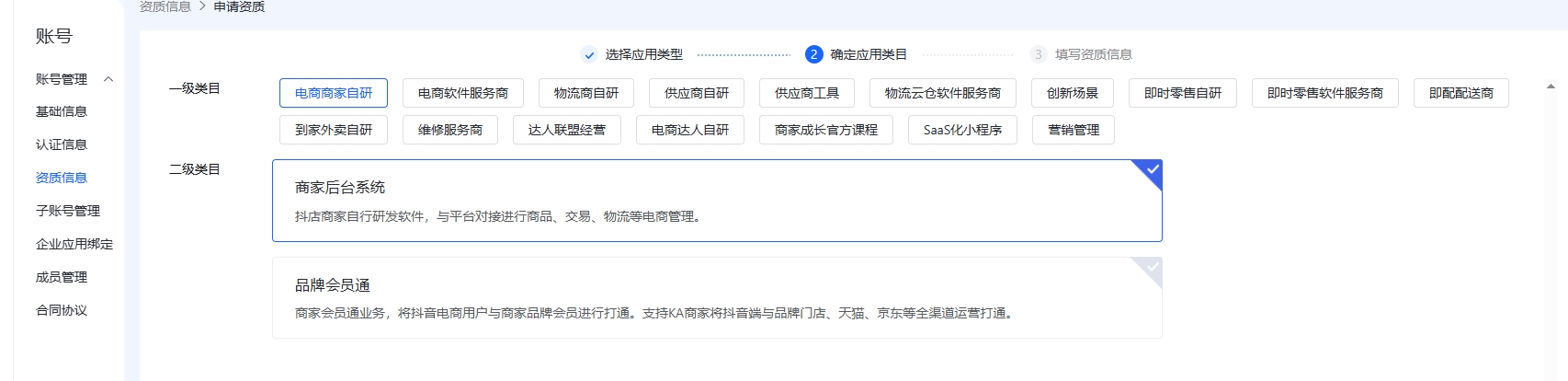
Task: Click the completed step one checkmark icon
Action: (589, 55)
